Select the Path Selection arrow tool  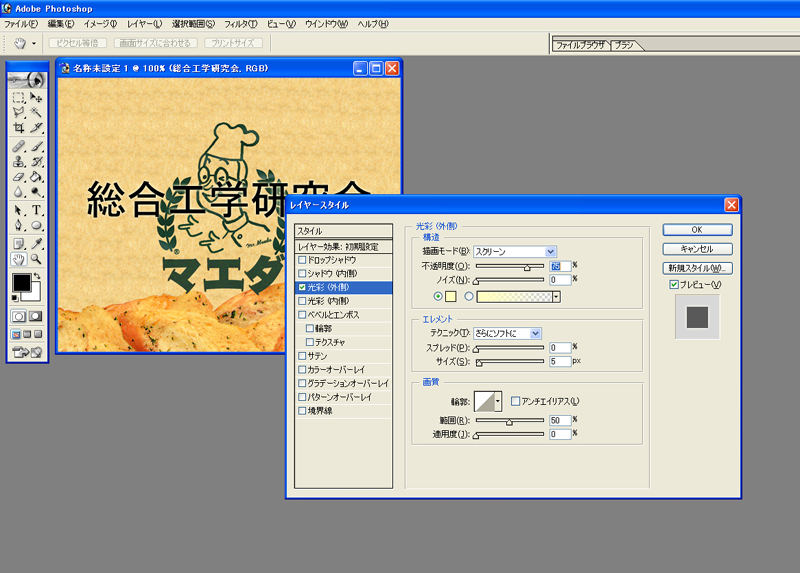point(19,210)
